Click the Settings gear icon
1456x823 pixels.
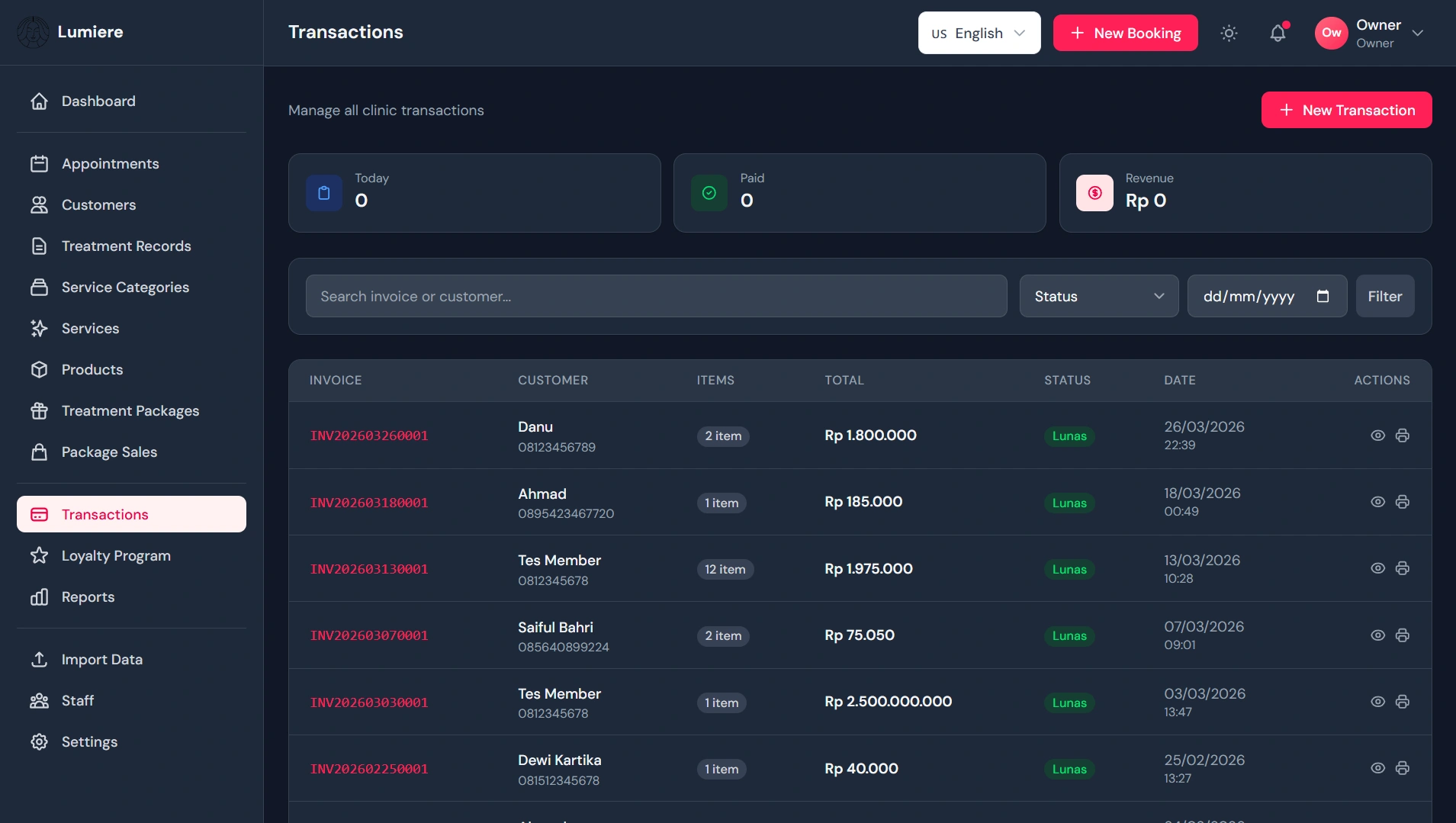[x=39, y=741]
